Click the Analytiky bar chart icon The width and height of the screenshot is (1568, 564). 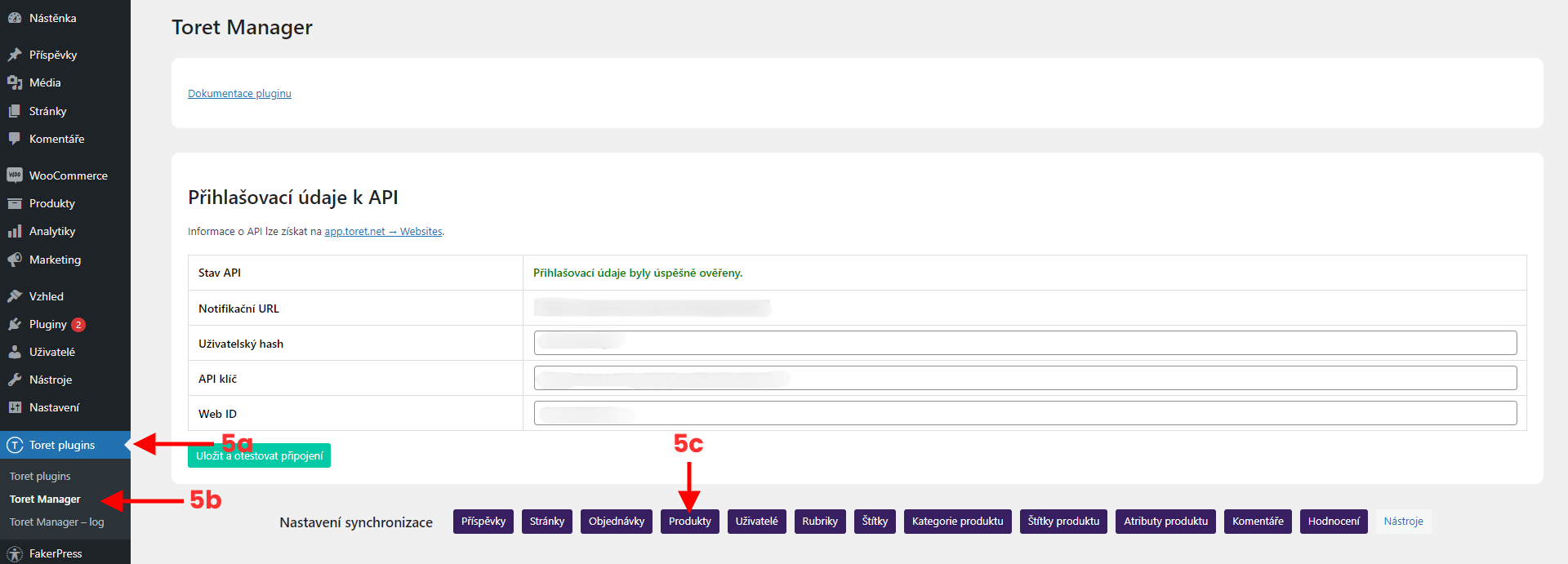click(x=15, y=231)
